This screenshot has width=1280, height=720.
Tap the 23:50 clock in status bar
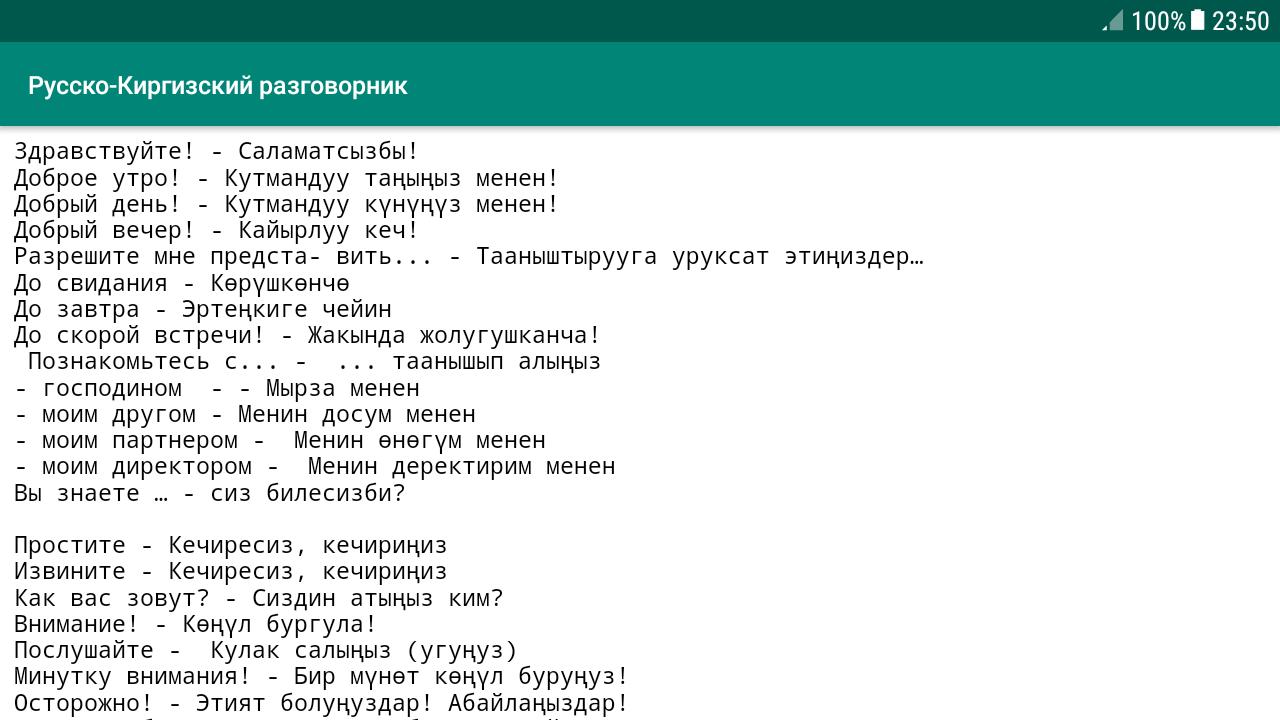click(x=1240, y=21)
